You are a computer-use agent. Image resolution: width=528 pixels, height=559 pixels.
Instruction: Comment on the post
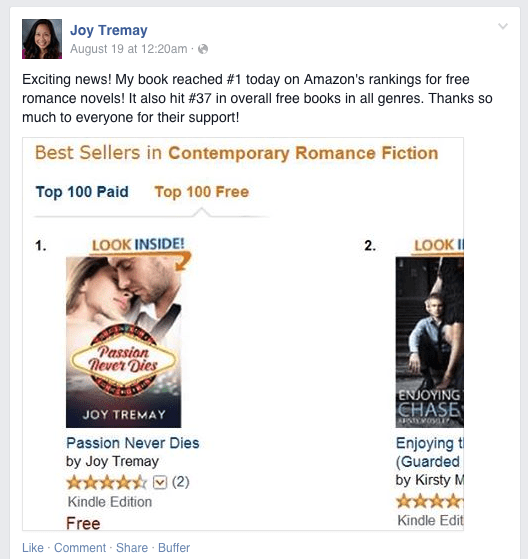[80, 548]
